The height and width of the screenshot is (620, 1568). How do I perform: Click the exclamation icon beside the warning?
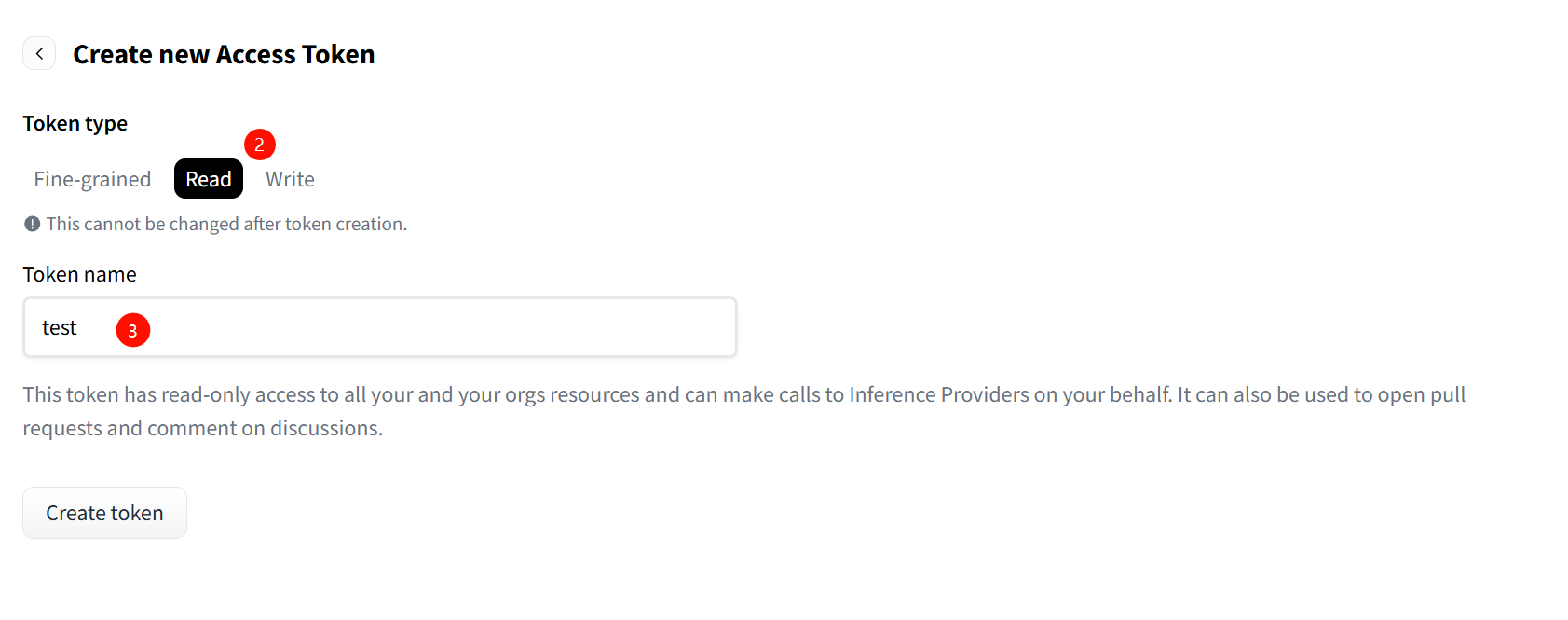click(x=33, y=224)
